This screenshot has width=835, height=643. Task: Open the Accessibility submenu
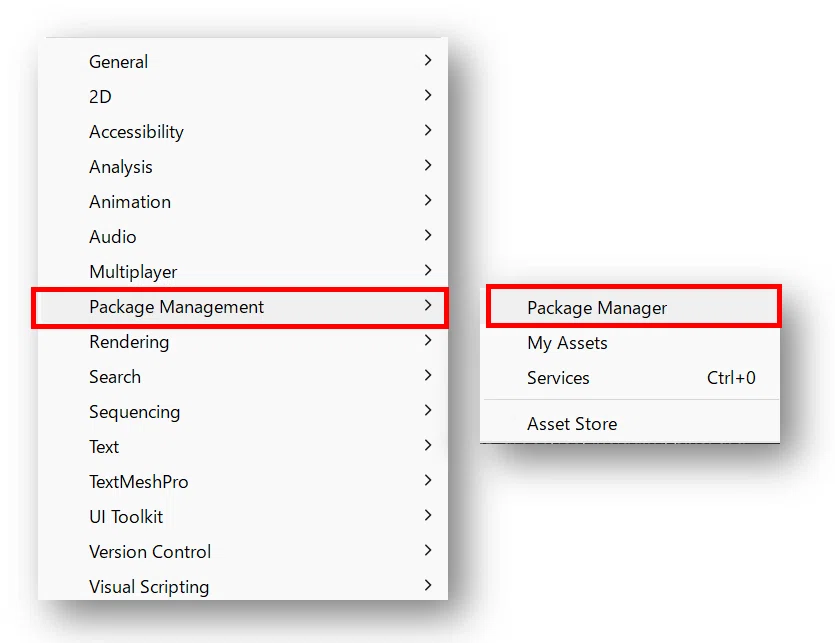point(243,132)
